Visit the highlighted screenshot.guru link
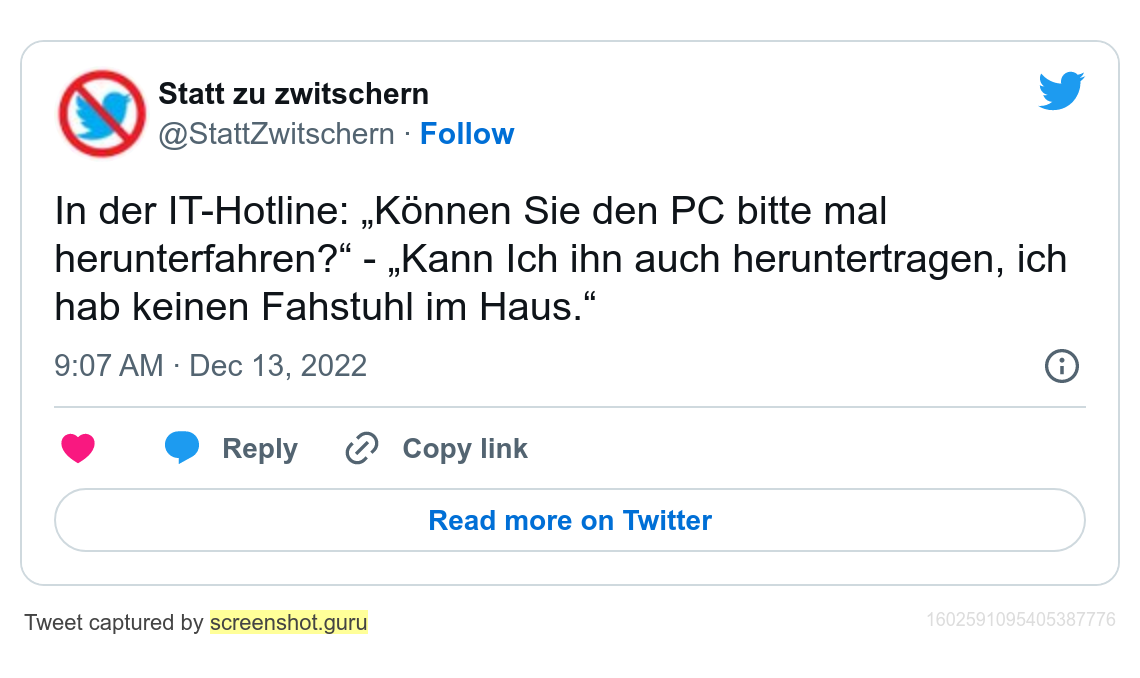The width and height of the screenshot is (1140, 678). coord(288,622)
